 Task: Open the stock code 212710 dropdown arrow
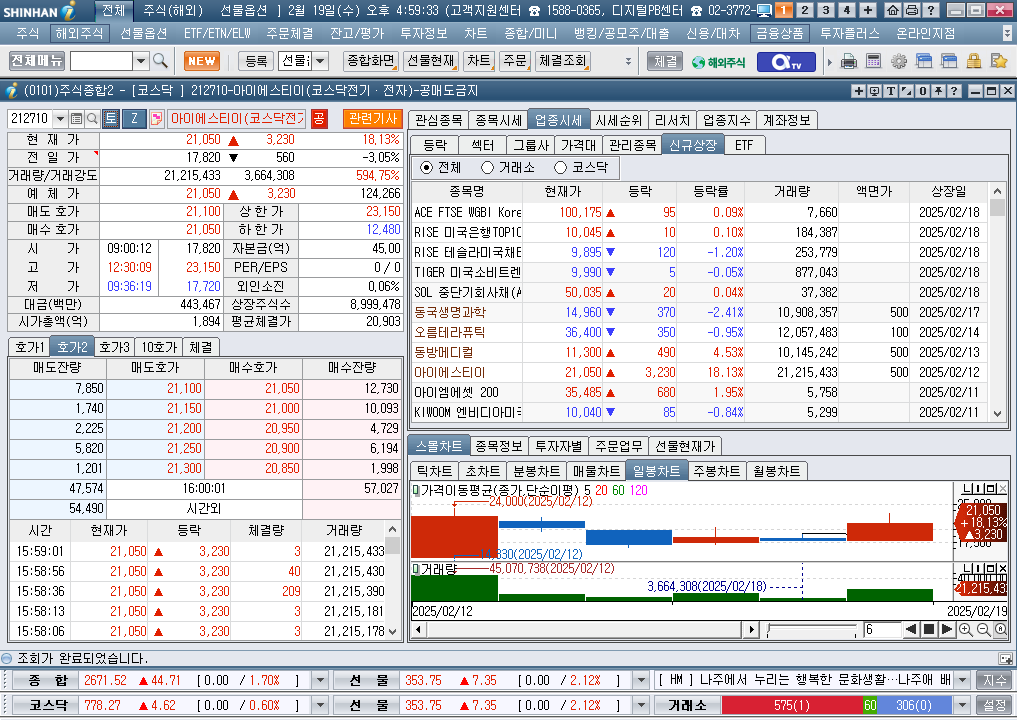click(x=60, y=119)
